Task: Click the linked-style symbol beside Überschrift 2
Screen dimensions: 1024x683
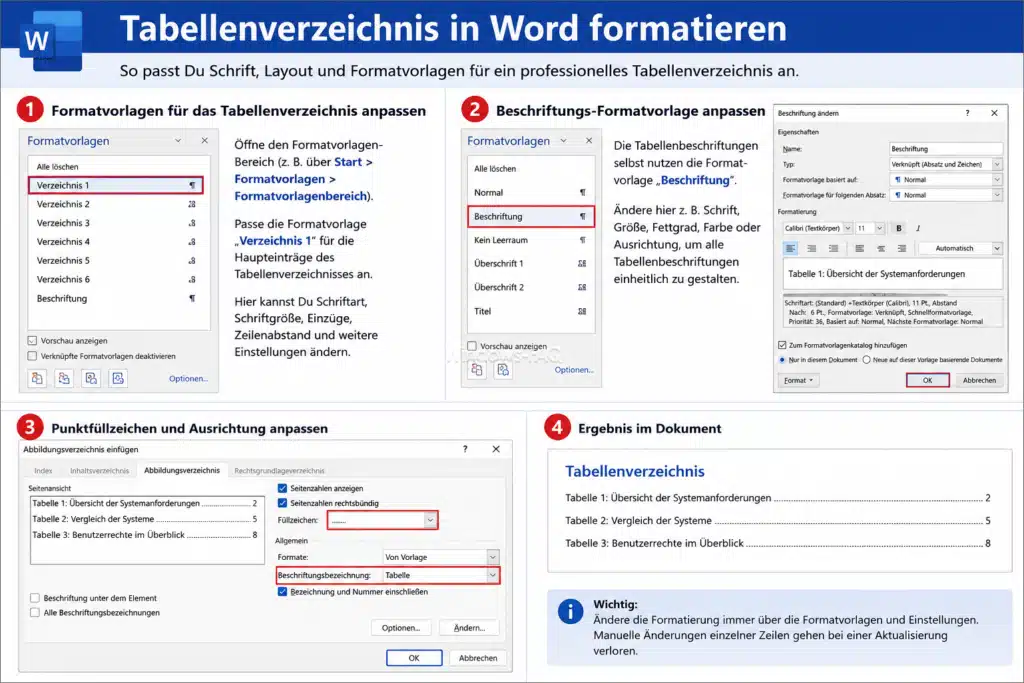Action: coord(582,287)
